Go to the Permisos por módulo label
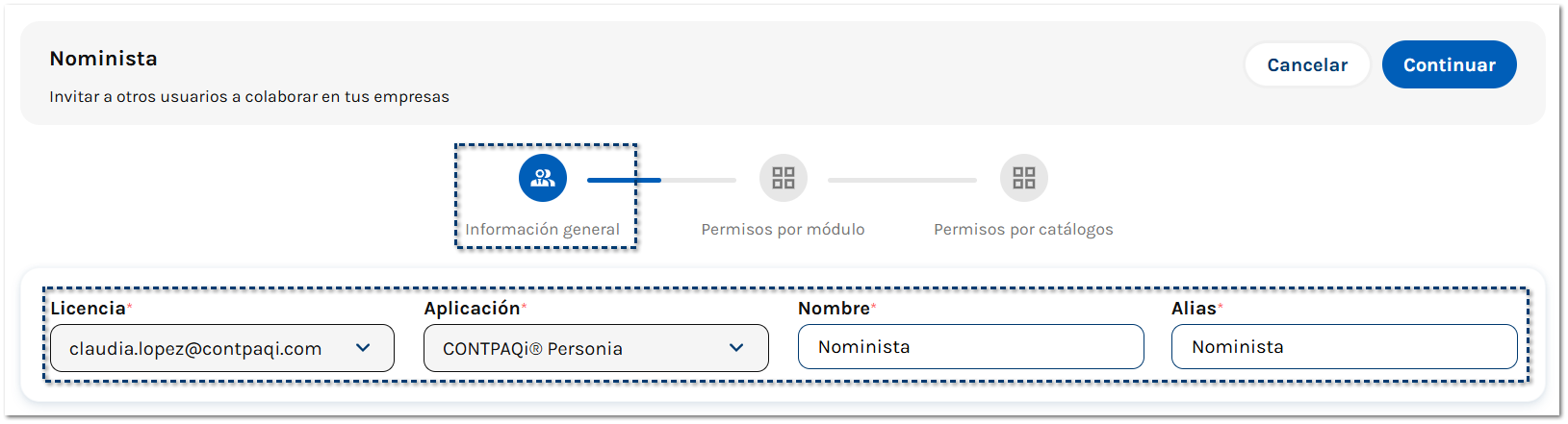 pyautogui.click(x=783, y=230)
